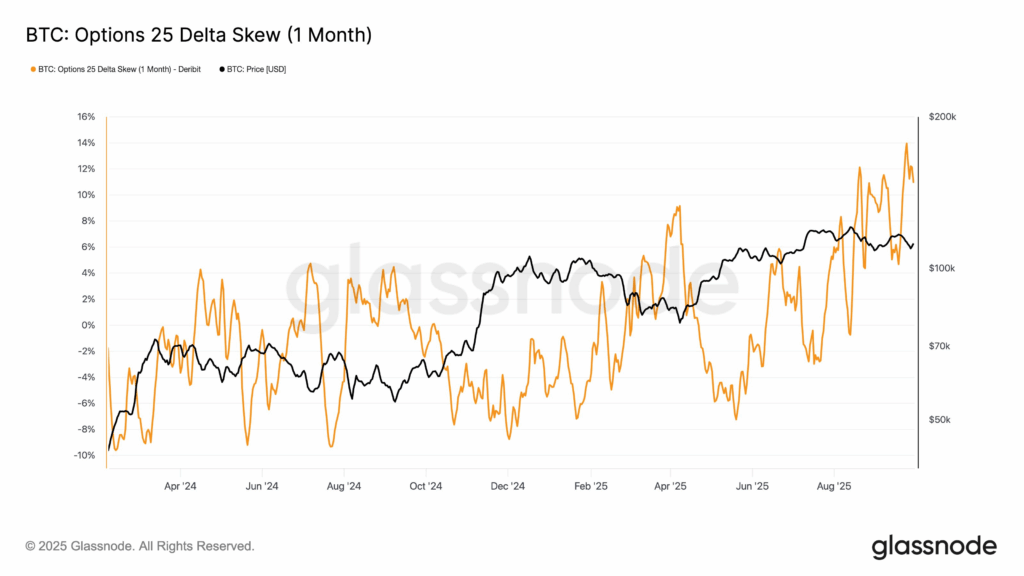Click the orange legend dot for Delta Skew

[32, 69]
